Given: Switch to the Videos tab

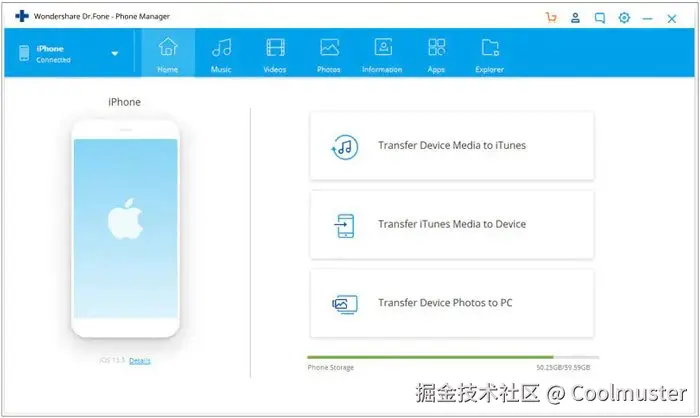Looking at the screenshot, I should (x=275, y=53).
